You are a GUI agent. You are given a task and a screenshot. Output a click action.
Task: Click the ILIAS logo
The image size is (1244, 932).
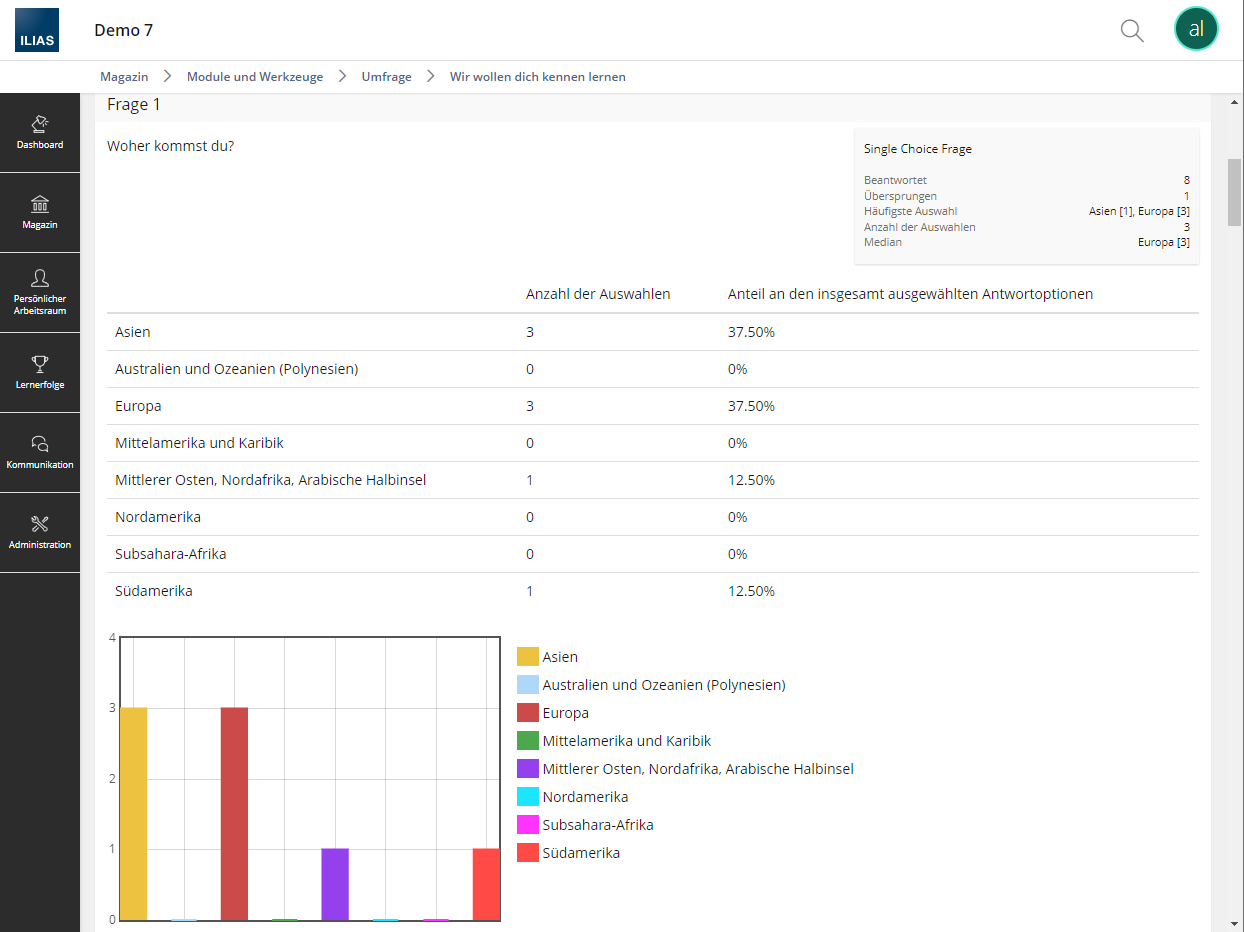(x=37, y=30)
